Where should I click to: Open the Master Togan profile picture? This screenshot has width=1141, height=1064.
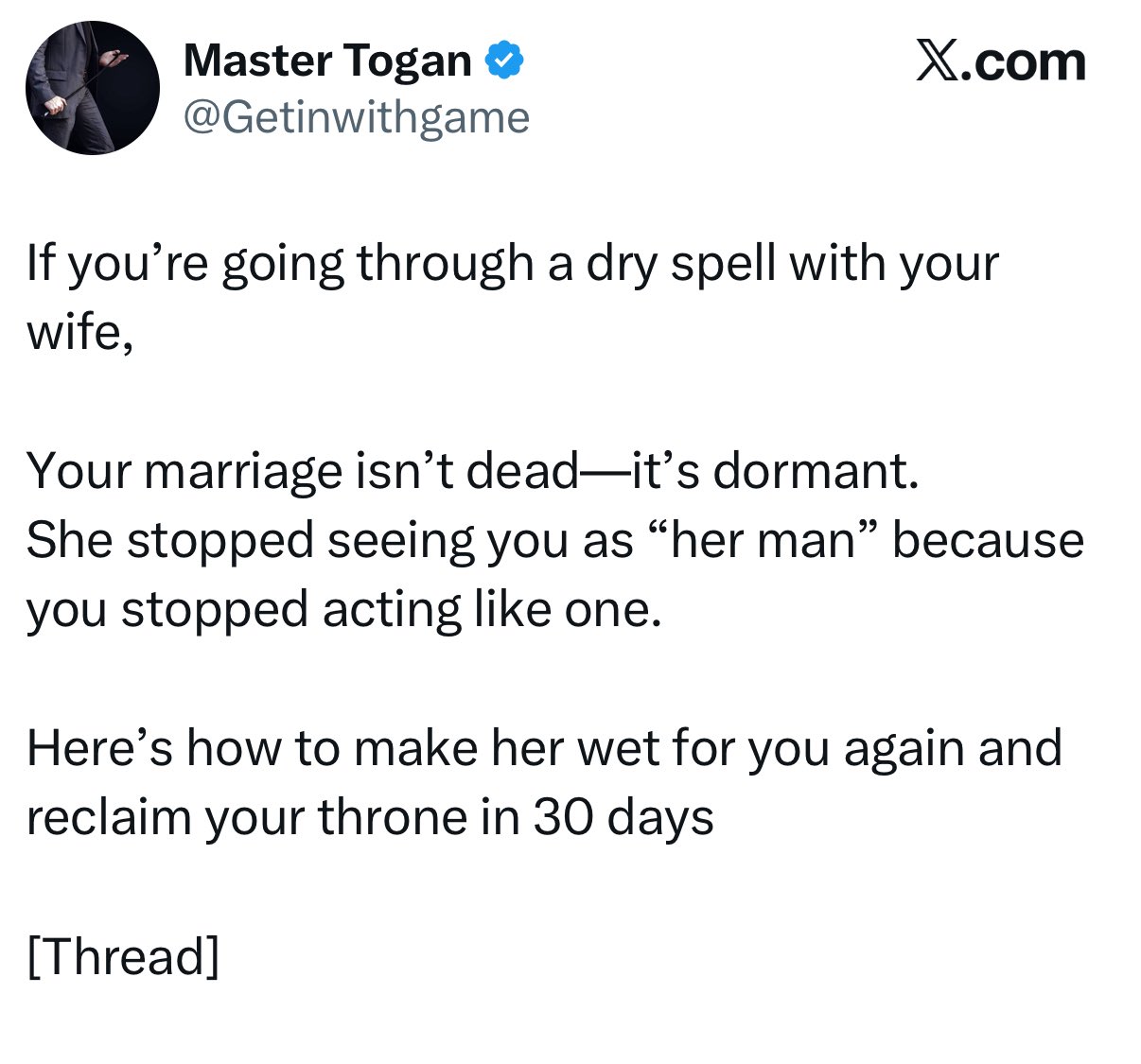pyautogui.click(x=92, y=88)
